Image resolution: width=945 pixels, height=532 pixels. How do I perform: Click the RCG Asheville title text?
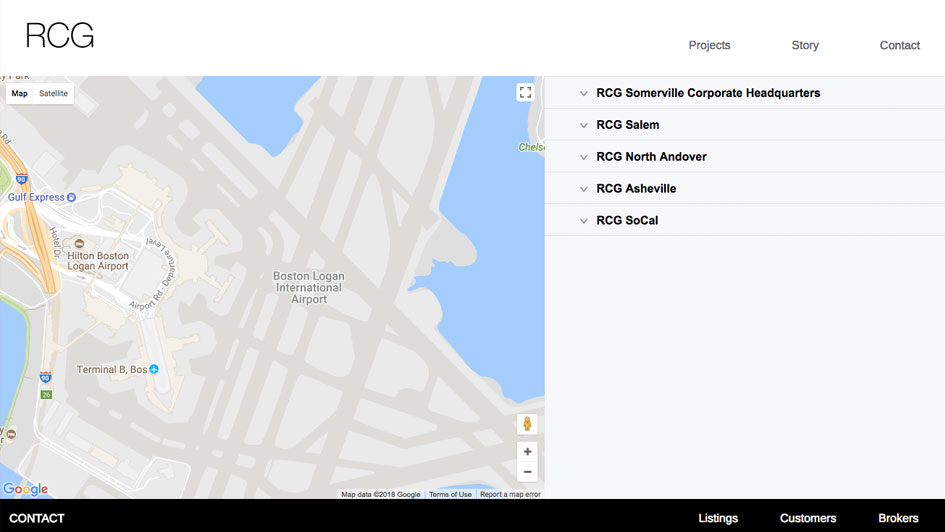click(x=636, y=189)
